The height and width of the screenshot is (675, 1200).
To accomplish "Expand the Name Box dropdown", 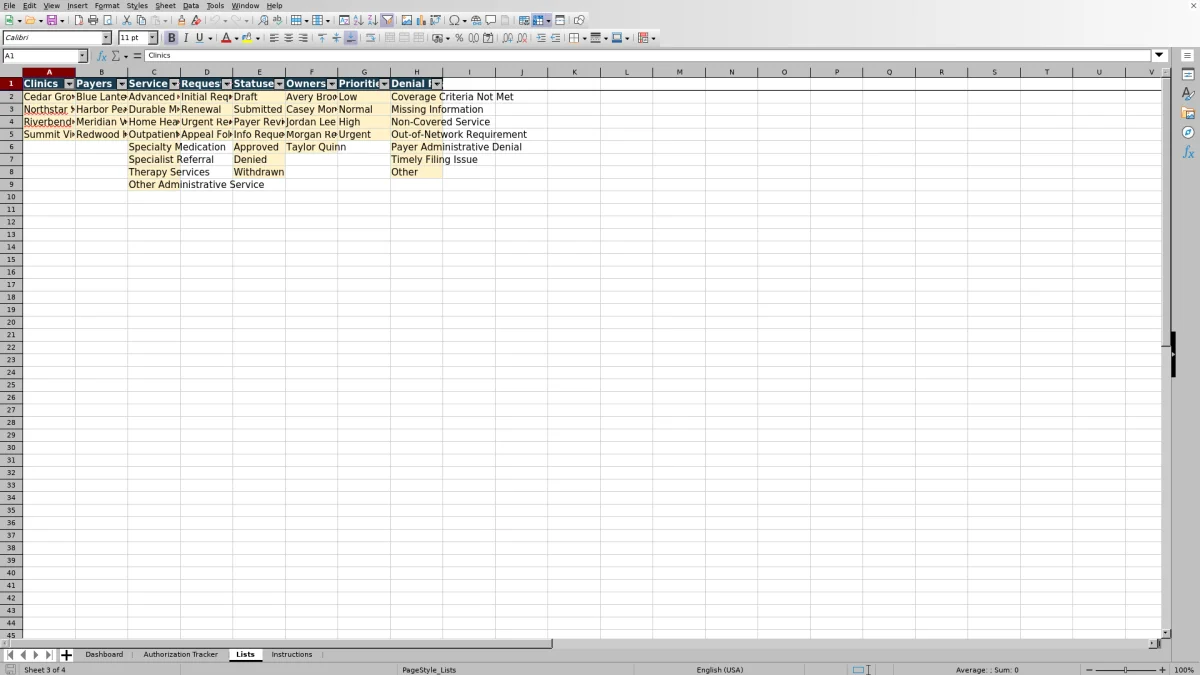I will click(x=82, y=56).
